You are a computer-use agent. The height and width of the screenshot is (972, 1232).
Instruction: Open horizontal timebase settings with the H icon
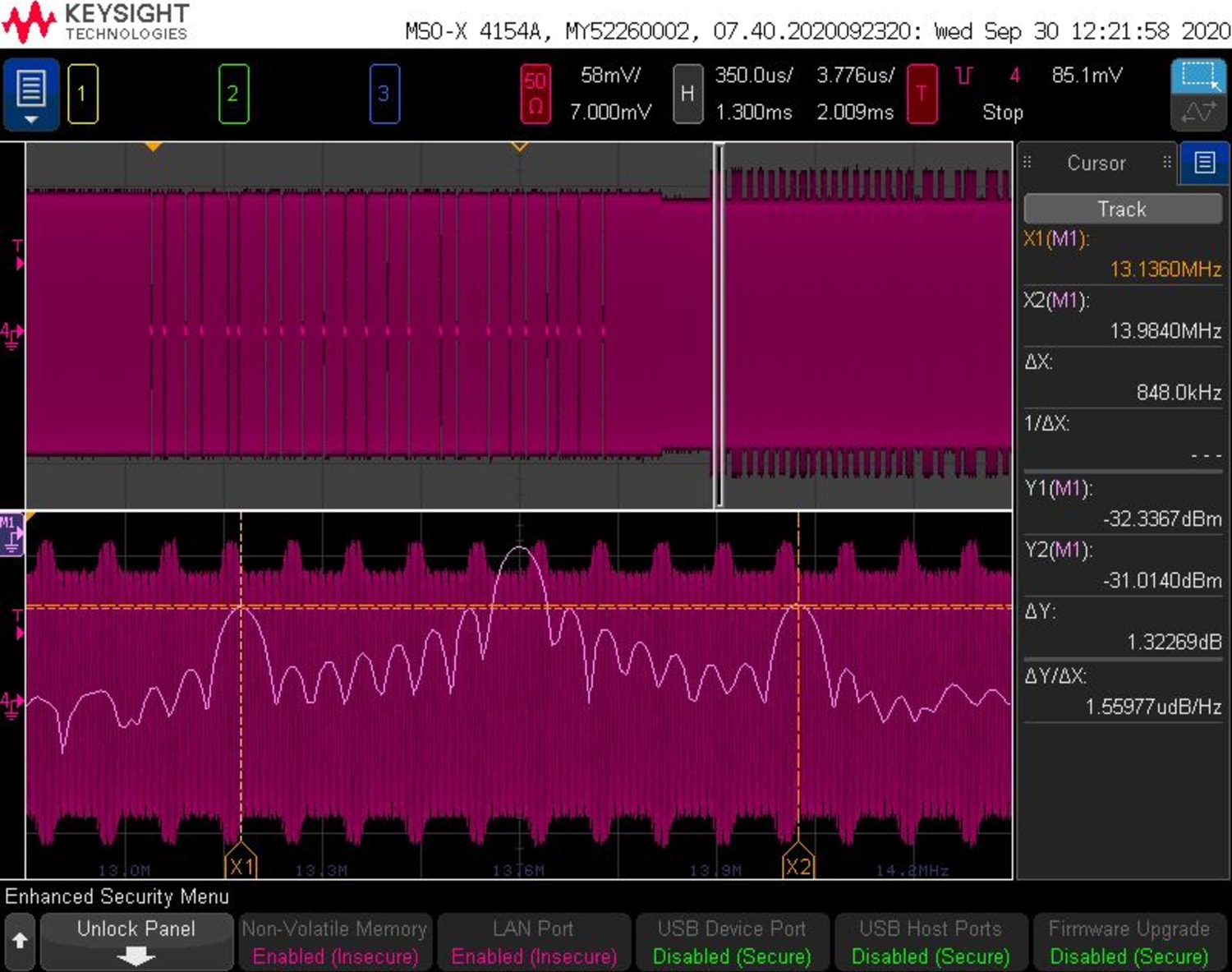pos(687,93)
